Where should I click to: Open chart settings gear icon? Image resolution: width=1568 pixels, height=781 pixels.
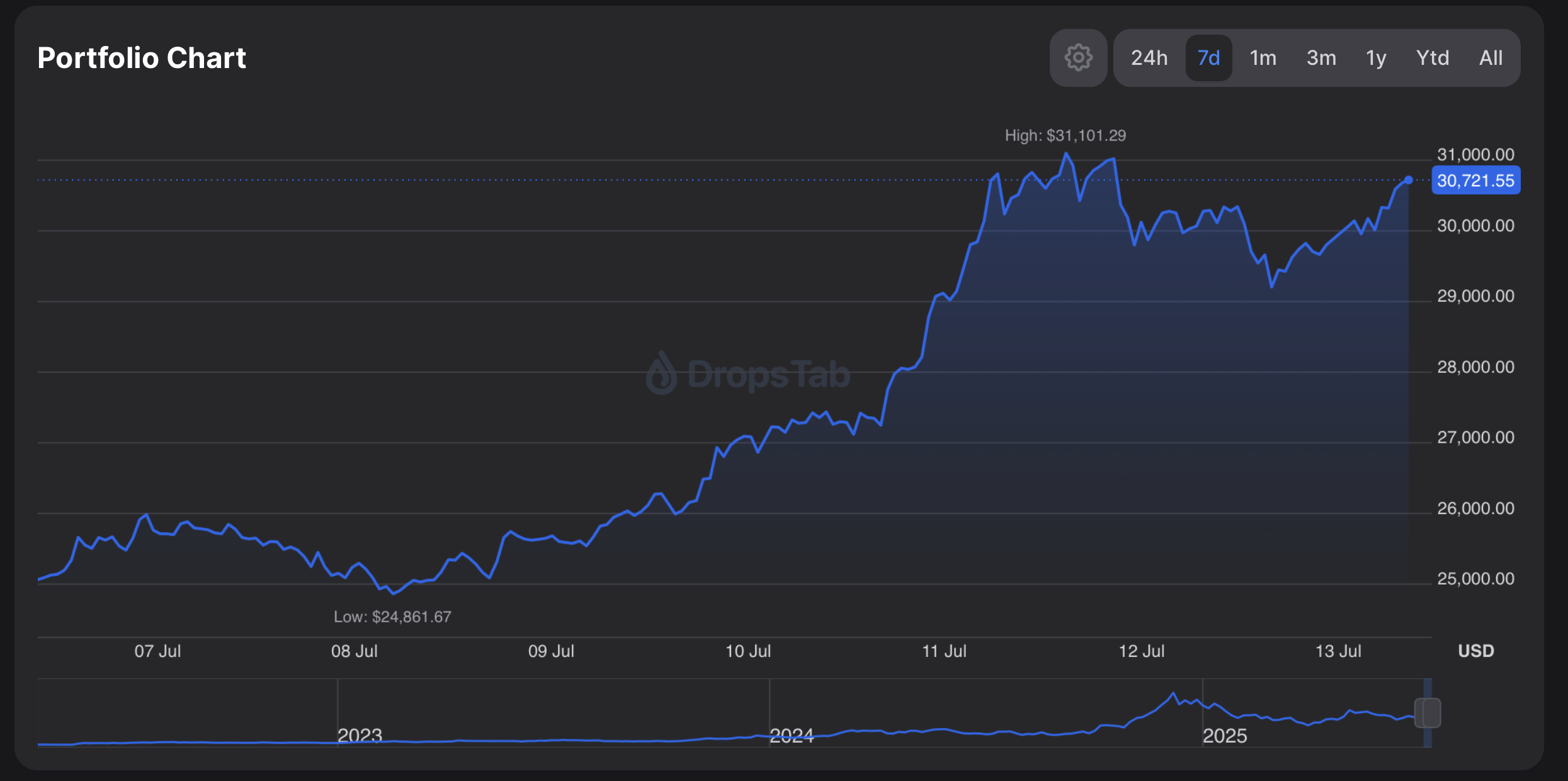[x=1078, y=58]
